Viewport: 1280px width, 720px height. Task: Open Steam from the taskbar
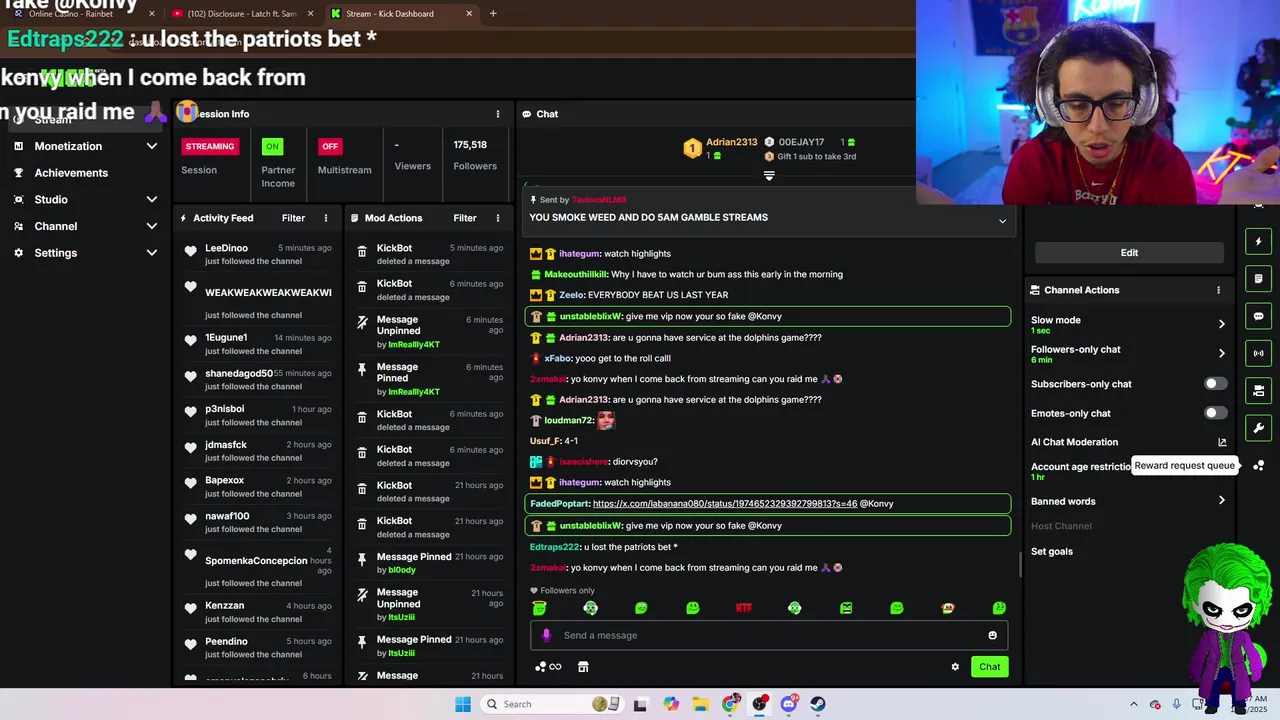coord(818,704)
